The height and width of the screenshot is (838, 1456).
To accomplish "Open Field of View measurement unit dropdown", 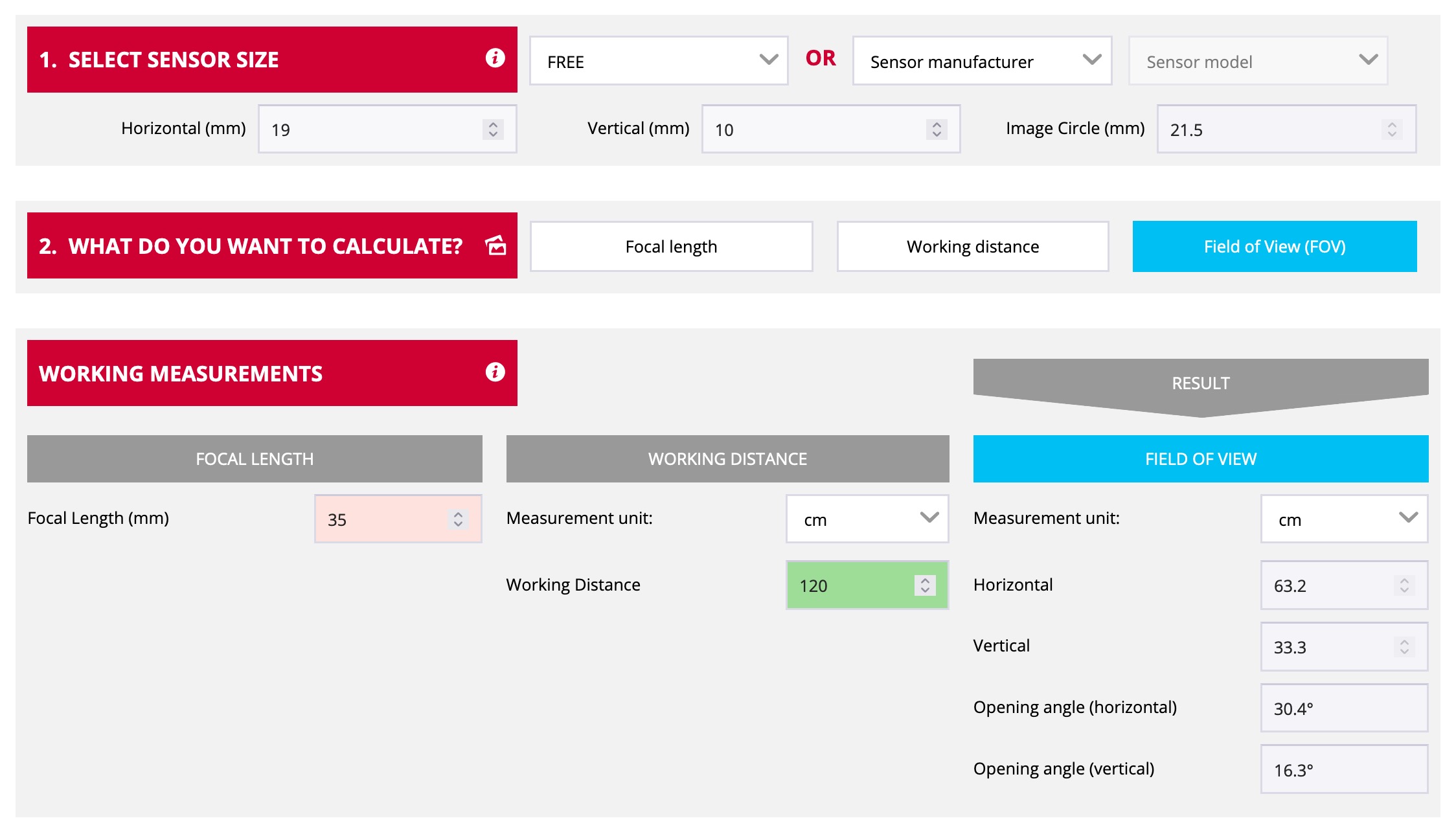I will click(1344, 519).
